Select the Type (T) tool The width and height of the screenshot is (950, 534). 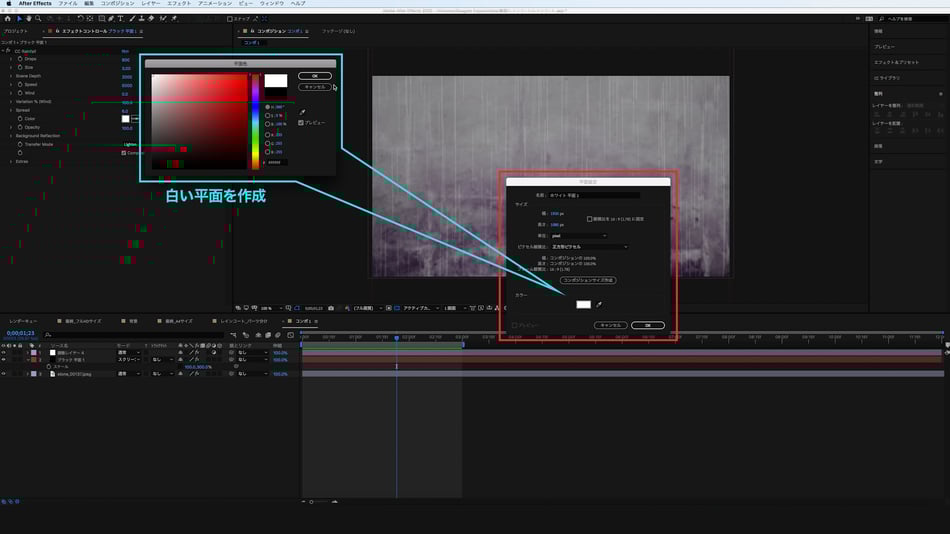tap(121, 18)
